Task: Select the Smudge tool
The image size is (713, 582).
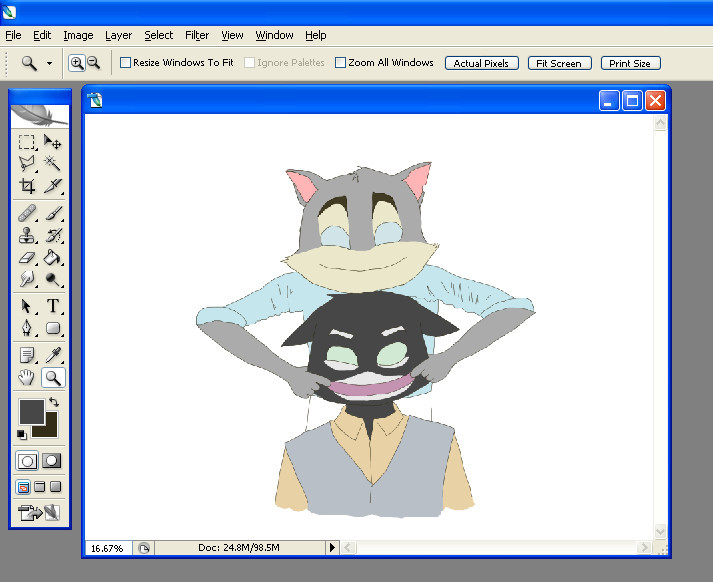Action: point(27,279)
